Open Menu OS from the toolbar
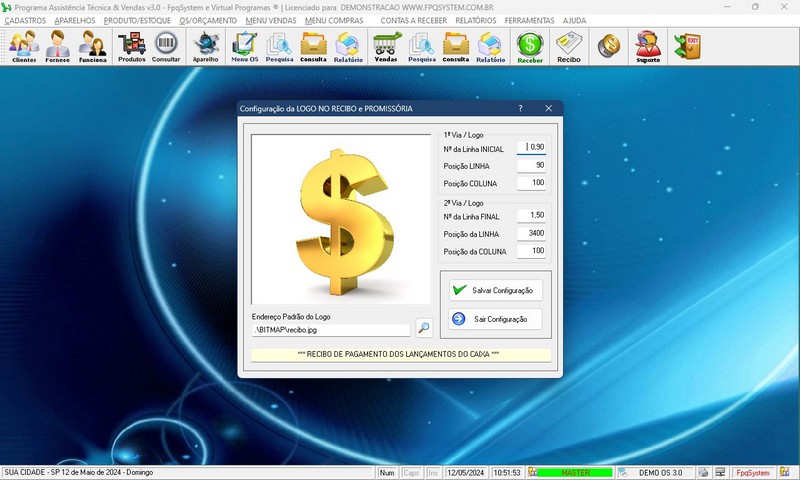The width and height of the screenshot is (800, 480). point(244,46)
